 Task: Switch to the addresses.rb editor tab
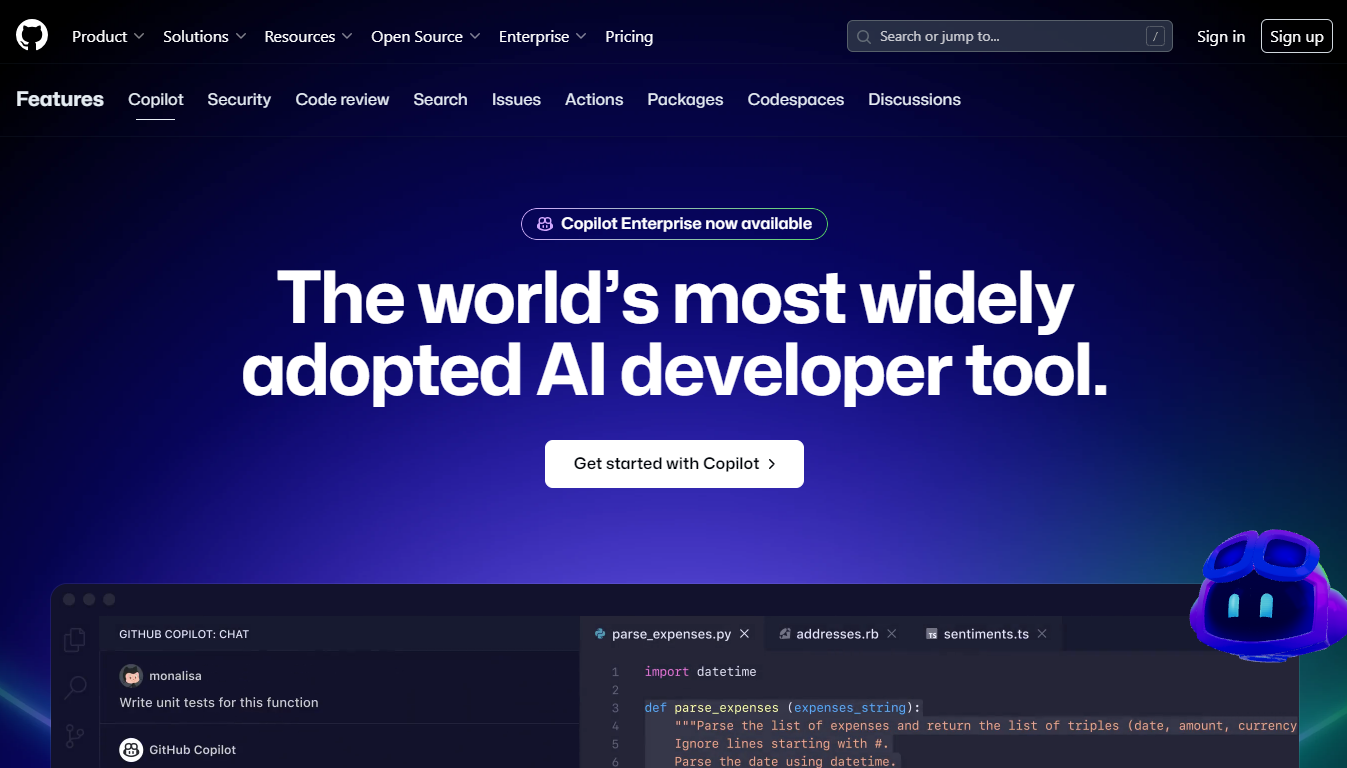tap(839, 634)
